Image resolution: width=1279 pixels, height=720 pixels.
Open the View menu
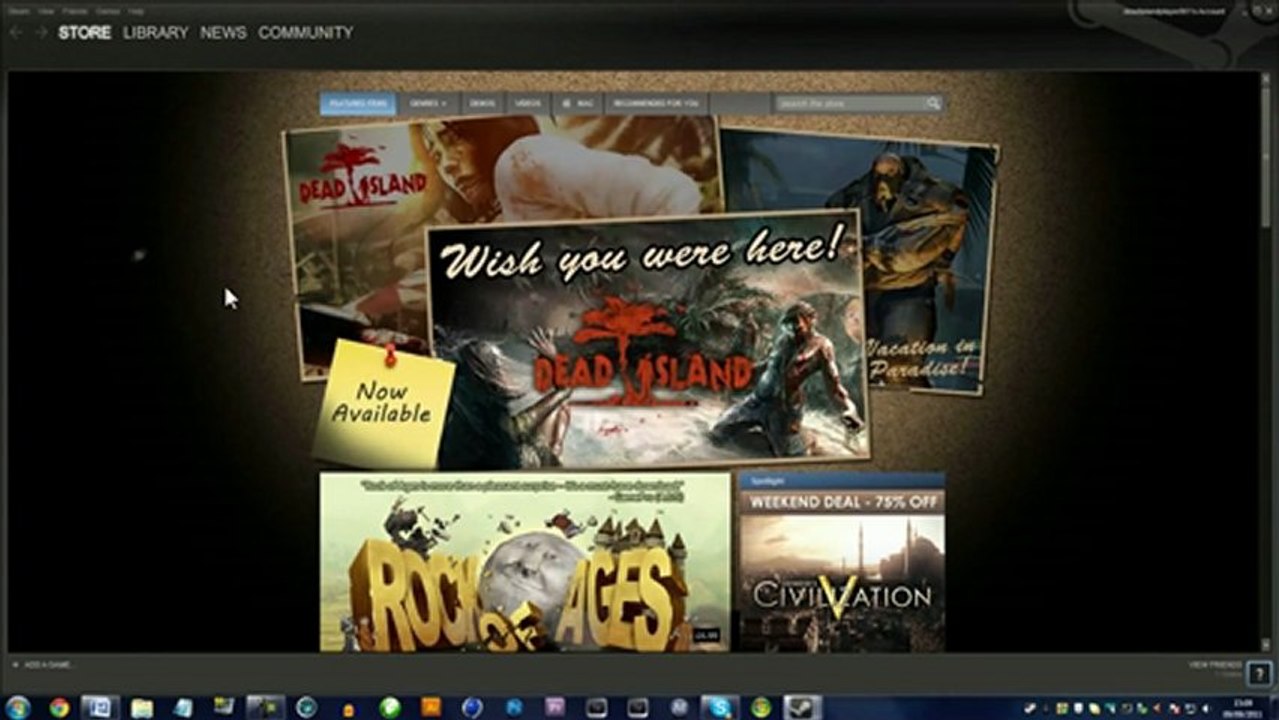tap(46, 11)
